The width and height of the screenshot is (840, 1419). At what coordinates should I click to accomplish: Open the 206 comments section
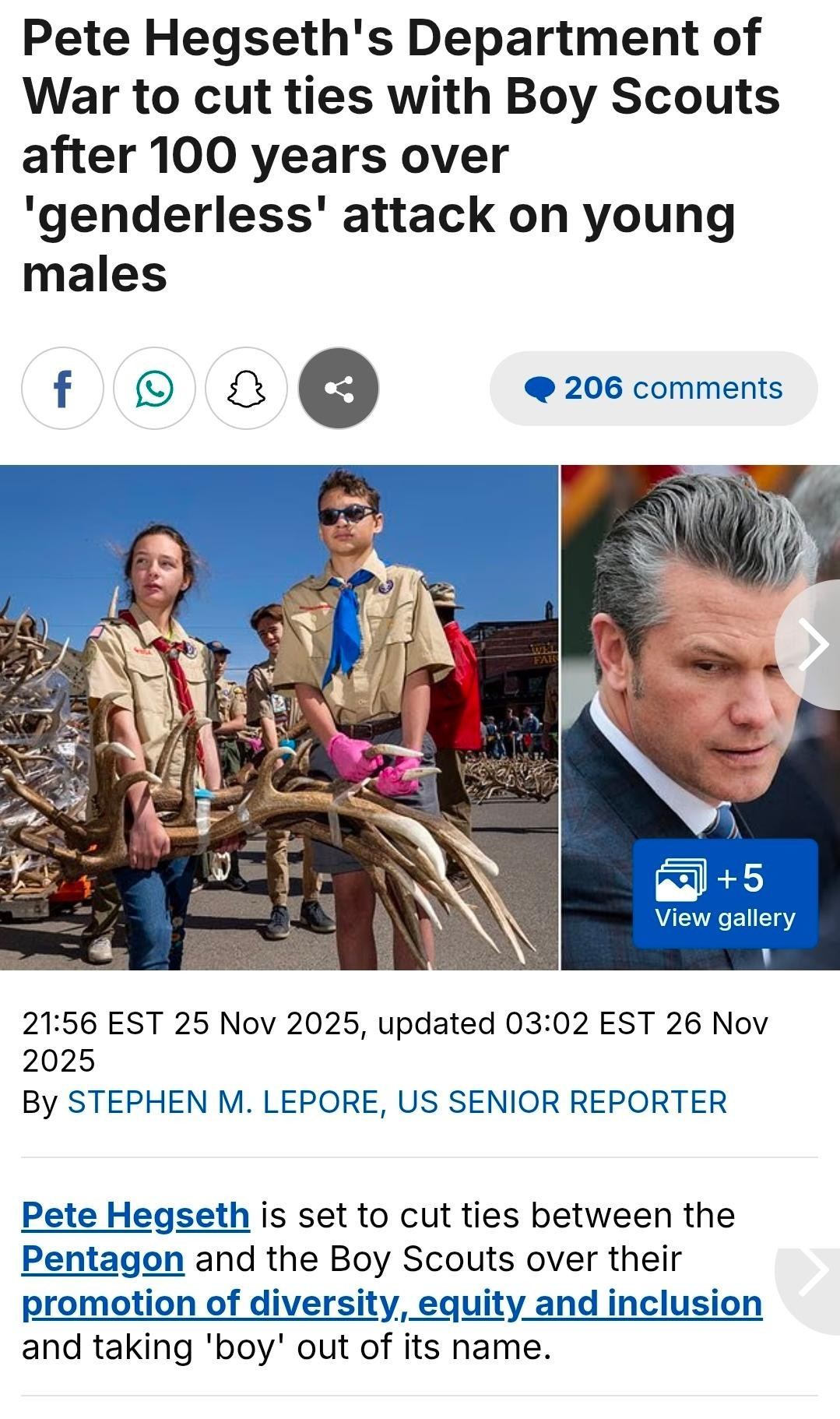pyautogui.click(x=653, y=388)
